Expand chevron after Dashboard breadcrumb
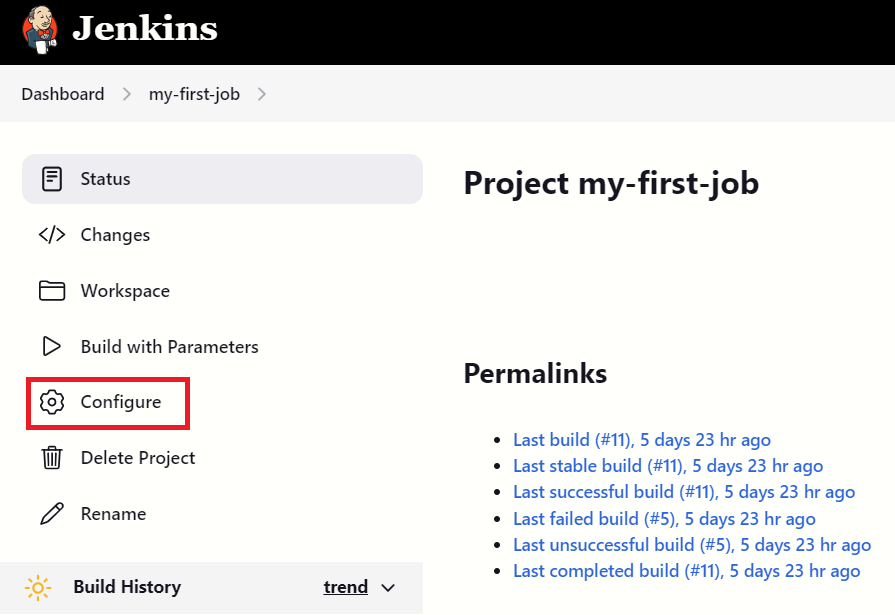 pyautogui.click(x=127, y=94)
